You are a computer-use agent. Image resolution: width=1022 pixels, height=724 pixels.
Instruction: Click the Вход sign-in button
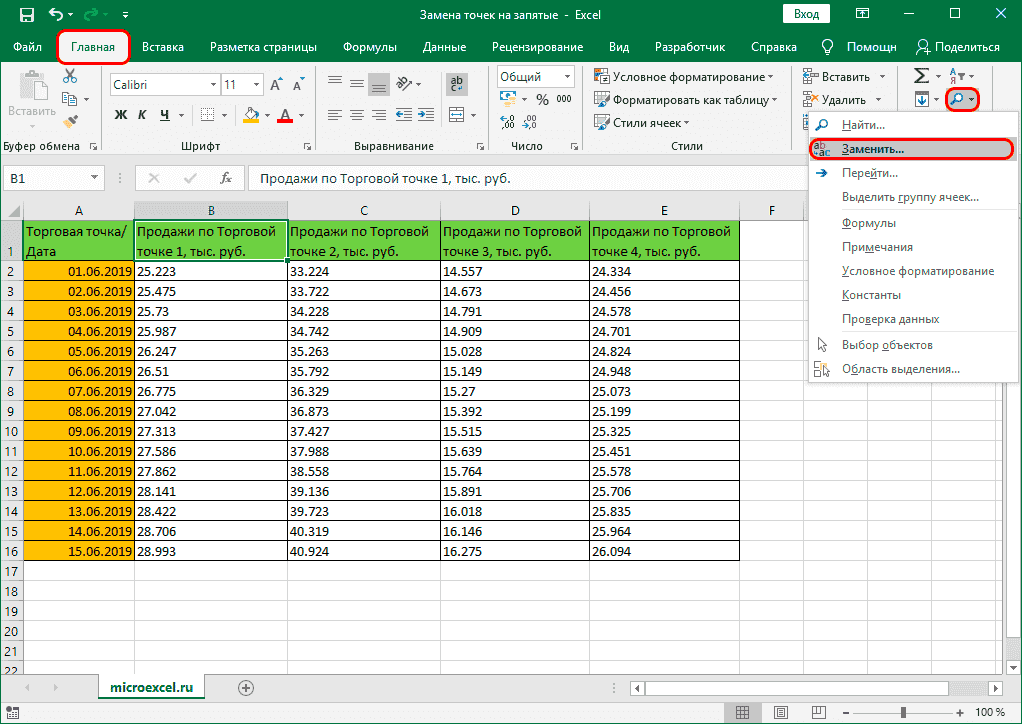(x=806, y=14)
